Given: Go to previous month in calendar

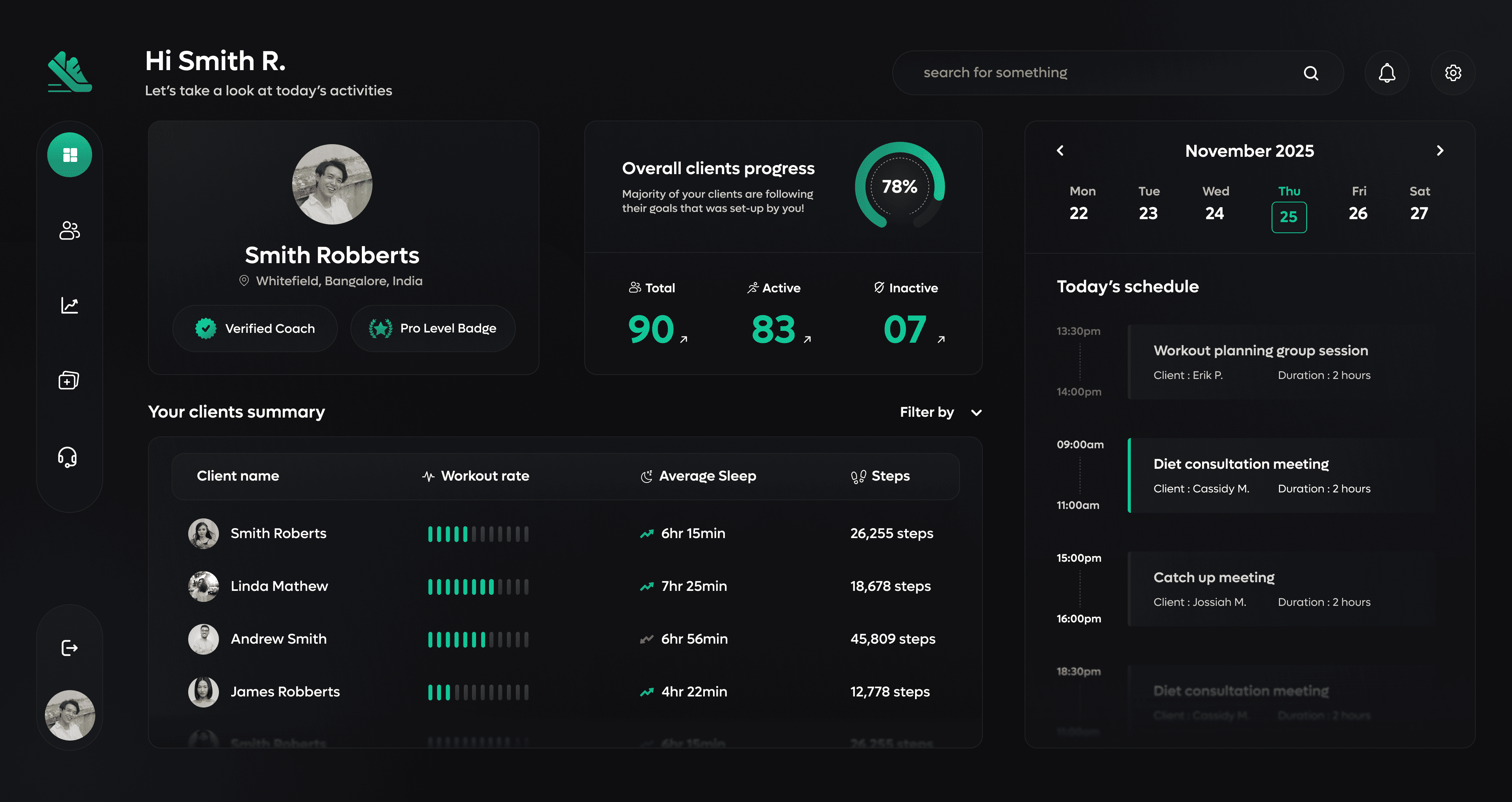Looking at the screenshot, I should pyautogui.click(x=1060, y=151).
